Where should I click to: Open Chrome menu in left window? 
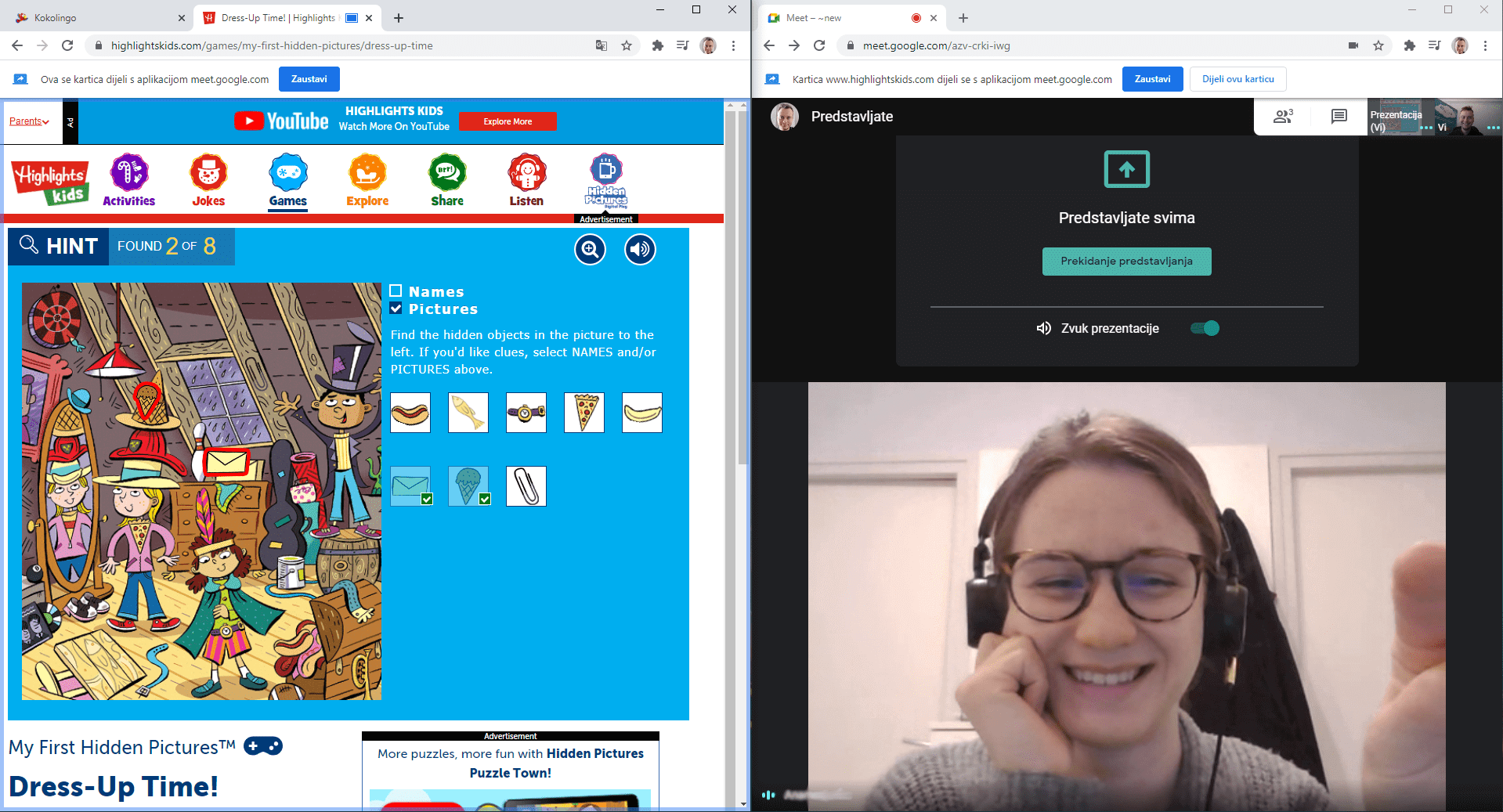coord(733,45)
